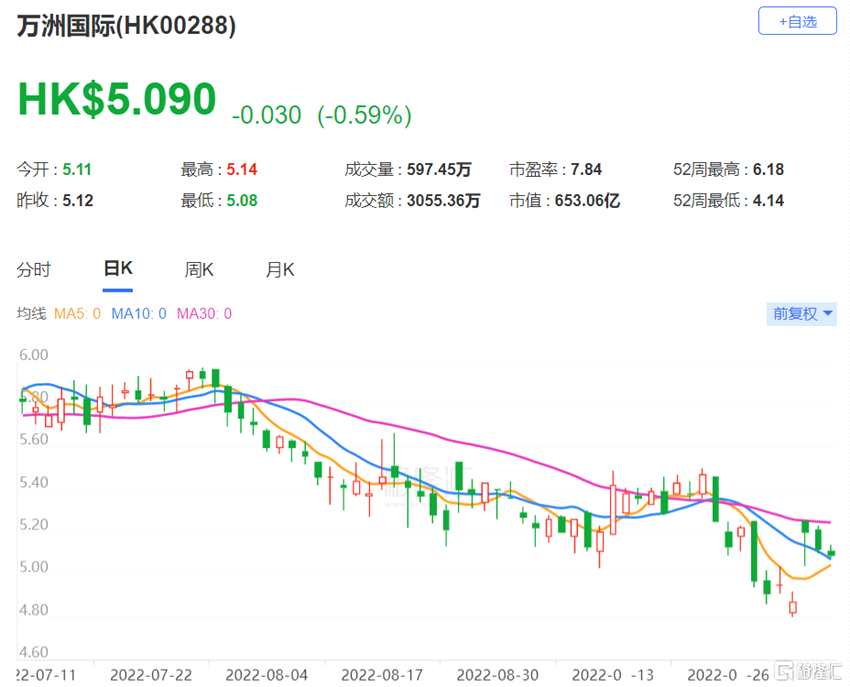Switch to the 分时 intraday tab
Image resolution: width=850 pixels, height=687 pixels.
[x=34, y=269]
